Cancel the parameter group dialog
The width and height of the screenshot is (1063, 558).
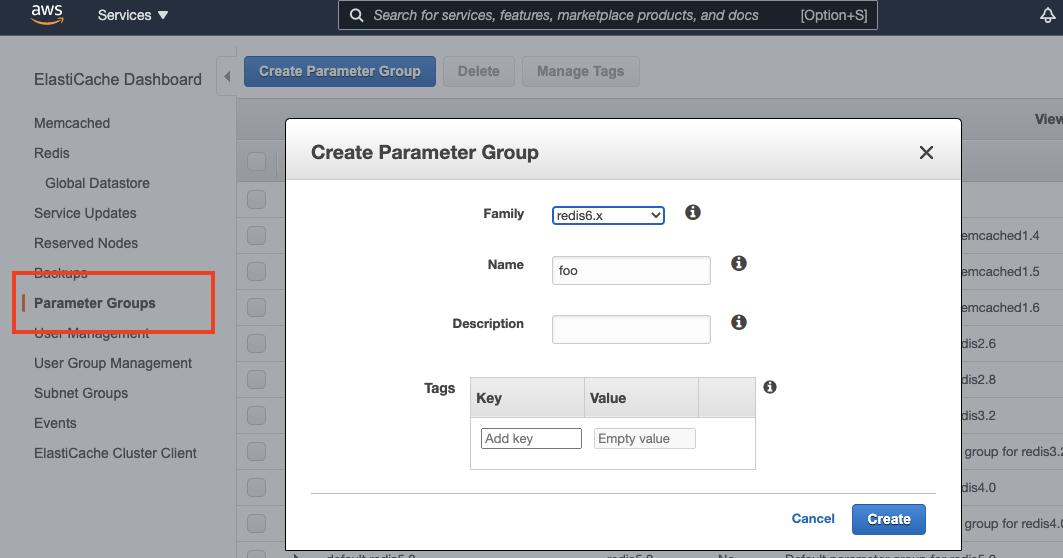(x=813, y=519)
